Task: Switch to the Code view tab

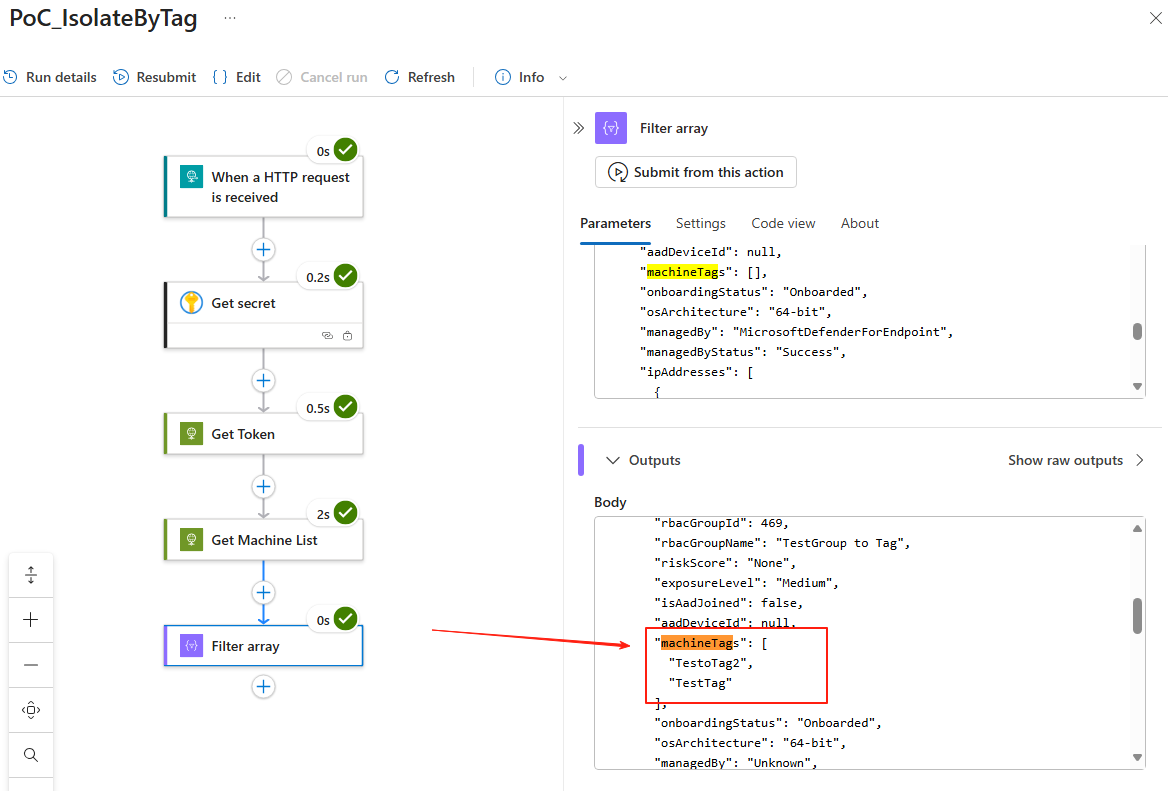Action: pos(783,223)
